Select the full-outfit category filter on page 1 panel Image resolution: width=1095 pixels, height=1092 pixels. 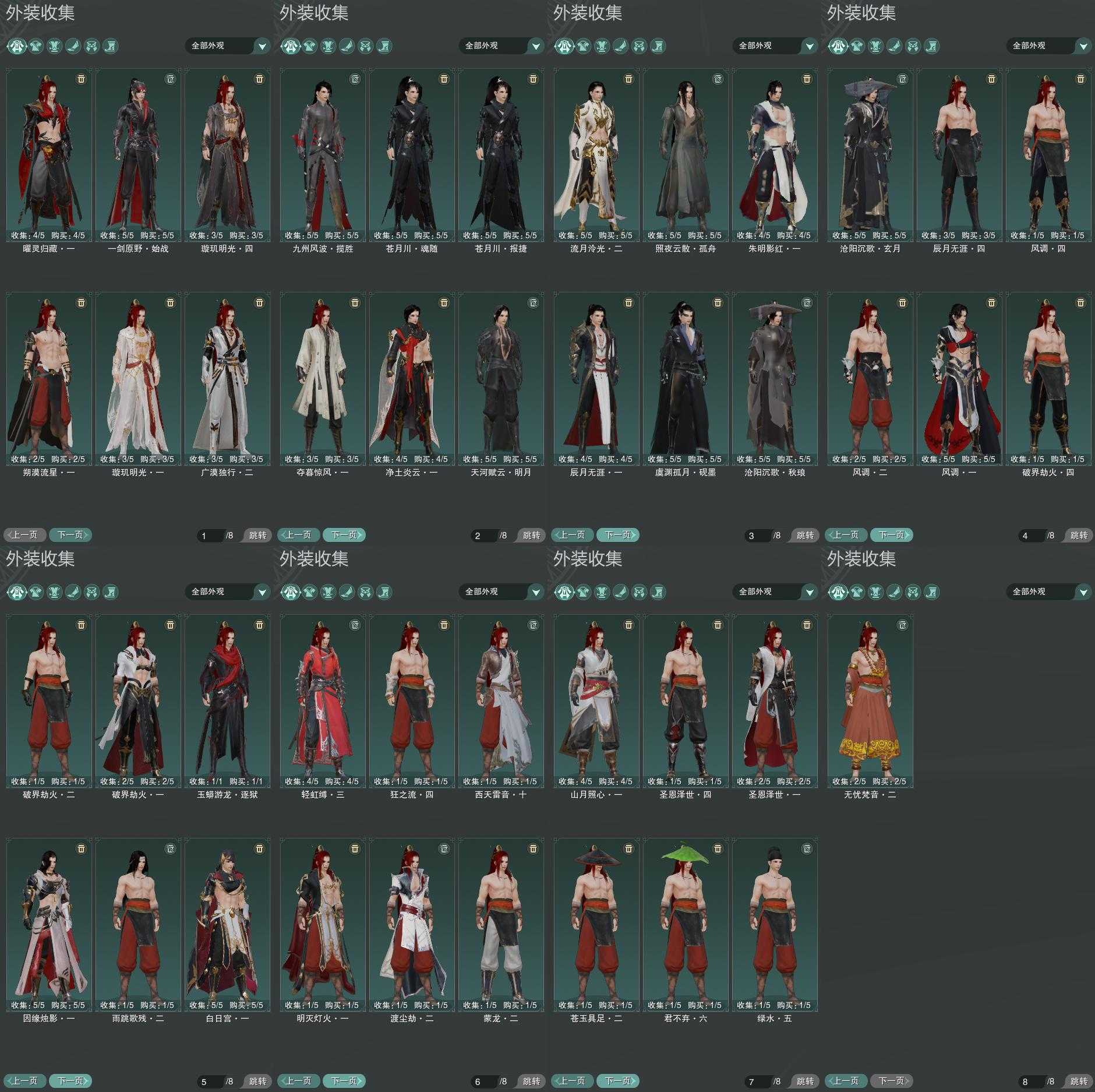tap(17, 45)
